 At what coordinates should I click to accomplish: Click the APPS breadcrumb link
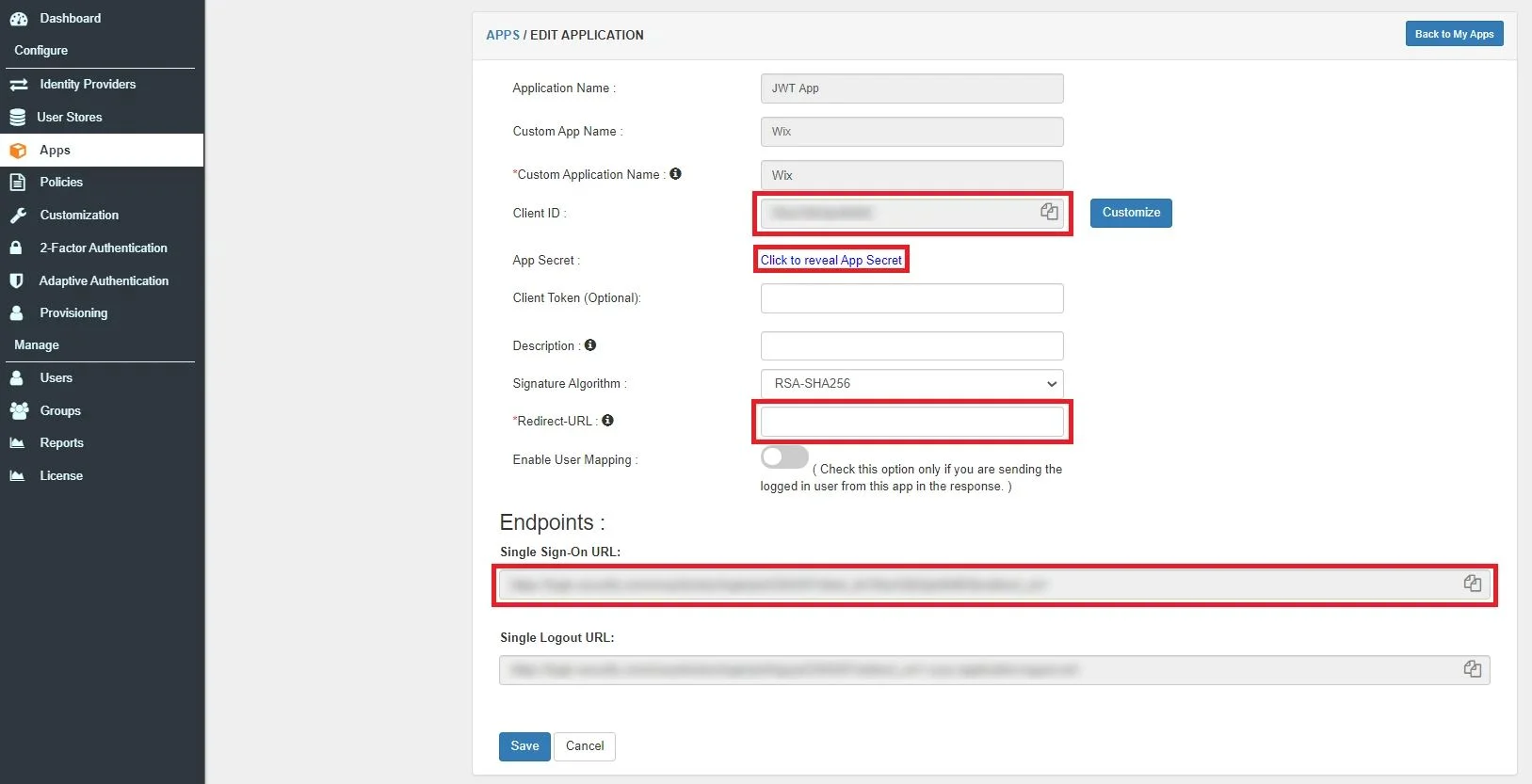[x=503, y=35]
